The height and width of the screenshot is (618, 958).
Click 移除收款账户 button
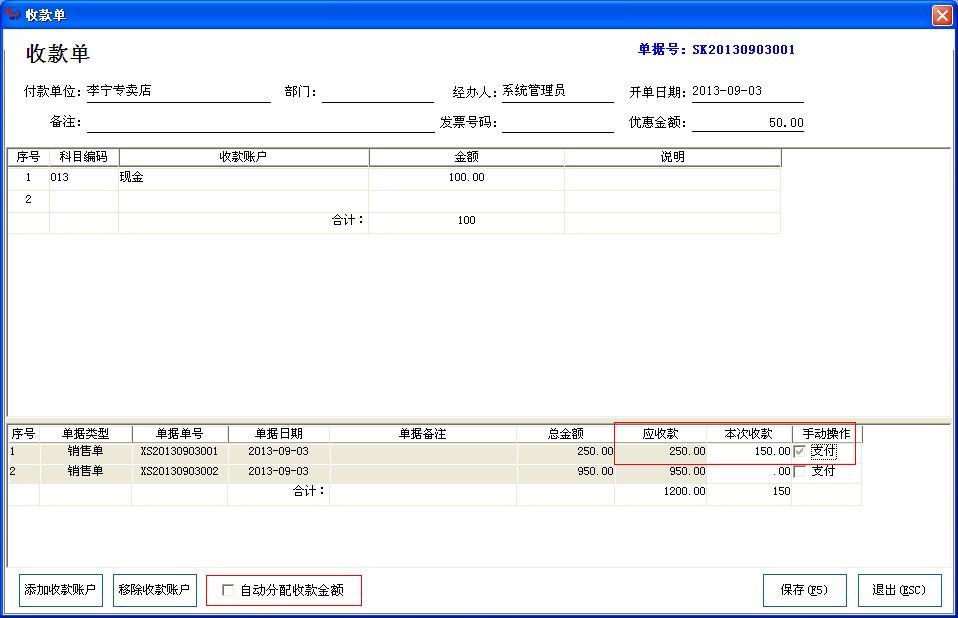(x=155, y=590)
